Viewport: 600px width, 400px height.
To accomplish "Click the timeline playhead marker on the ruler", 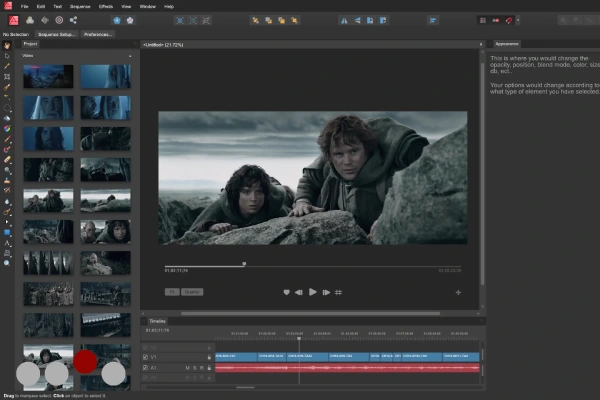I will [x=299, y=338].
